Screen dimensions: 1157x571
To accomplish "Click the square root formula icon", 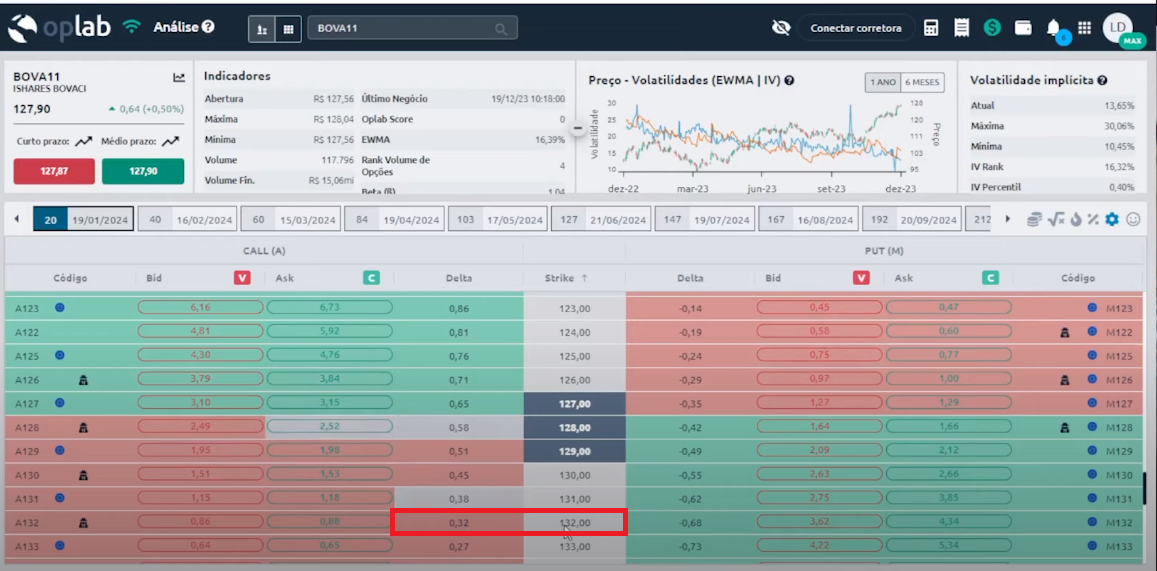I will point(1056,219).
